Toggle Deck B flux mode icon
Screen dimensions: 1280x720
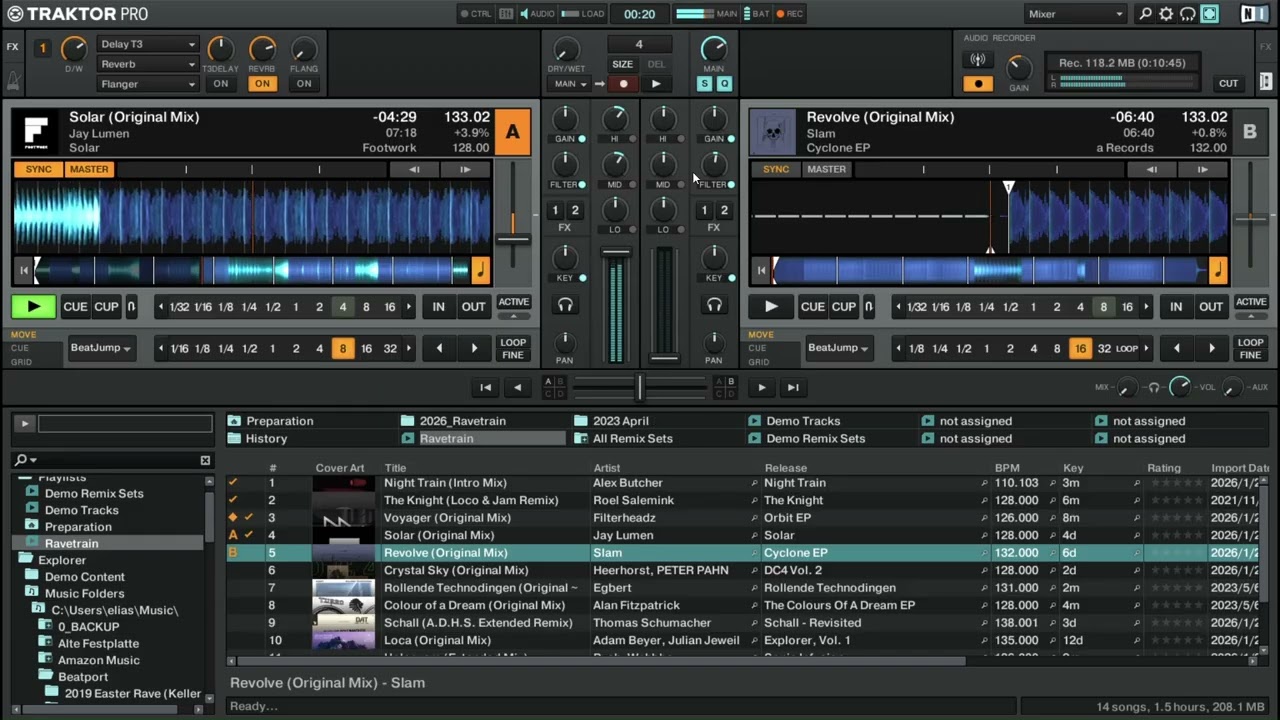[868, 307]
